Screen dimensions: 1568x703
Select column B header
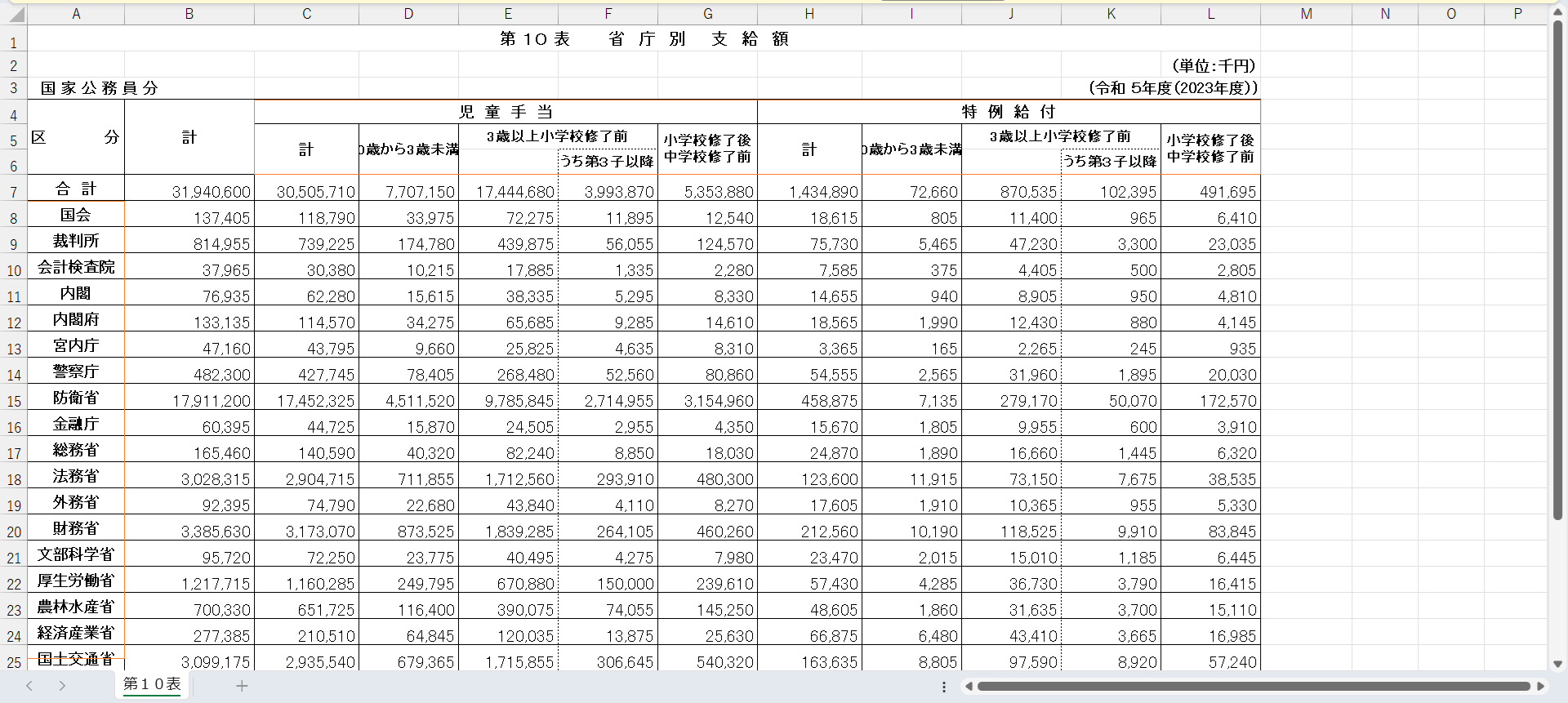coord(189,14)
